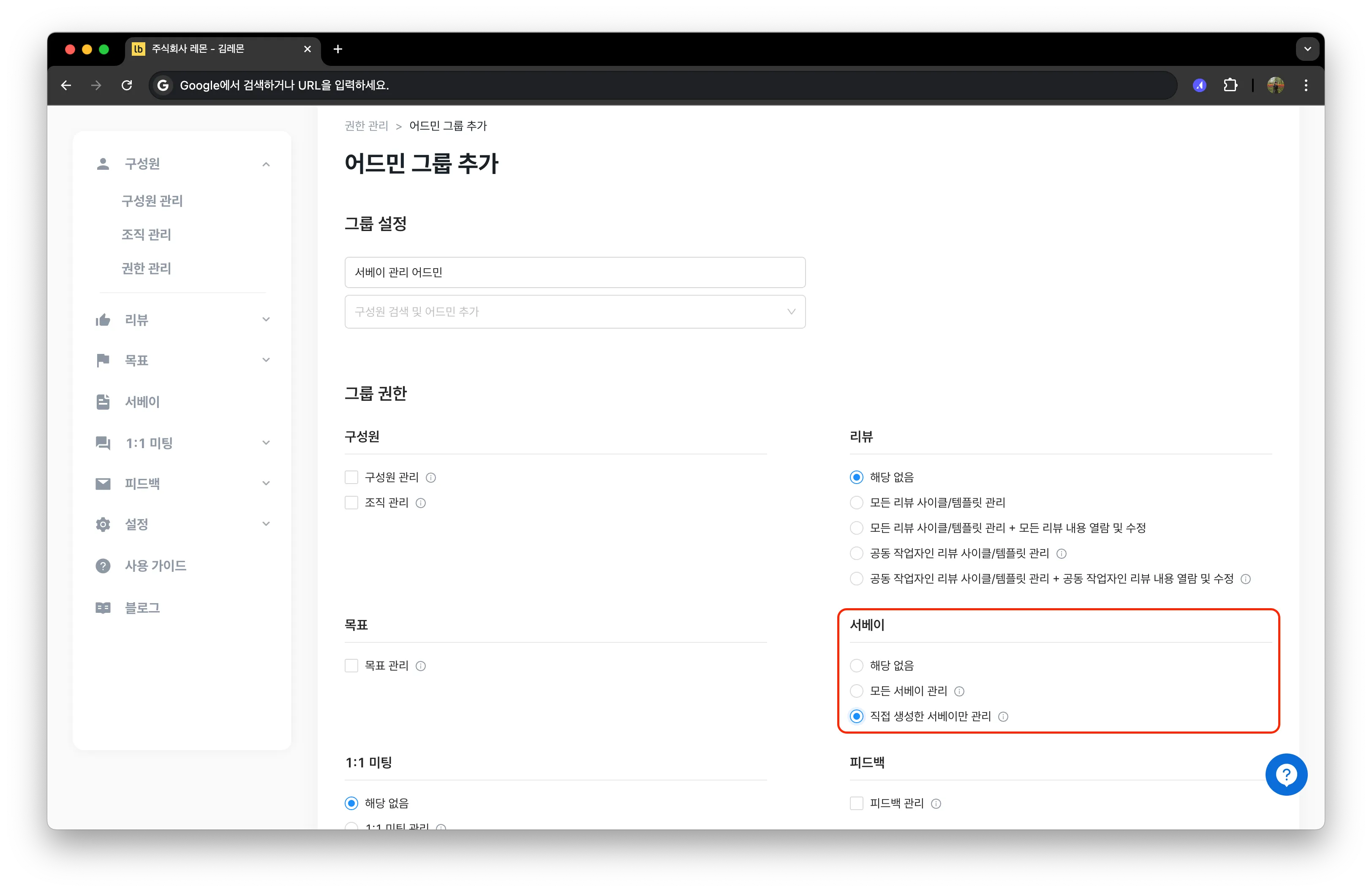Select 모든 리뷰 사이클/템플릿 관리 radio
The height and width of the screenshot is (892, 1372).
pos(856,503)
